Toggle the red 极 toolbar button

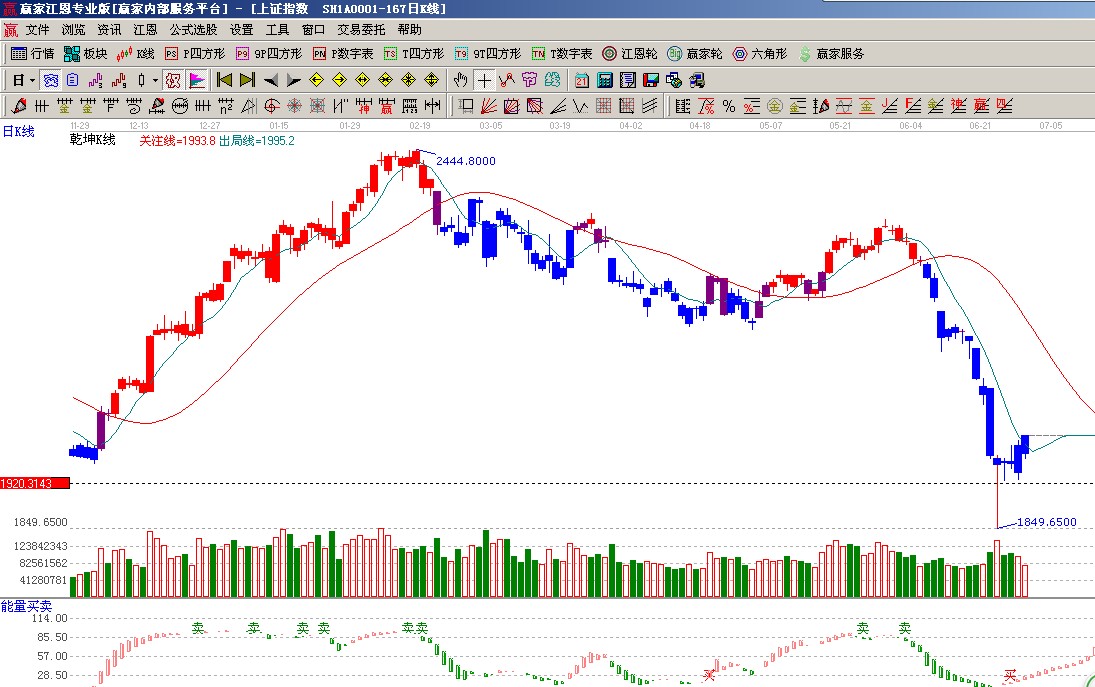tap(172, 80)
